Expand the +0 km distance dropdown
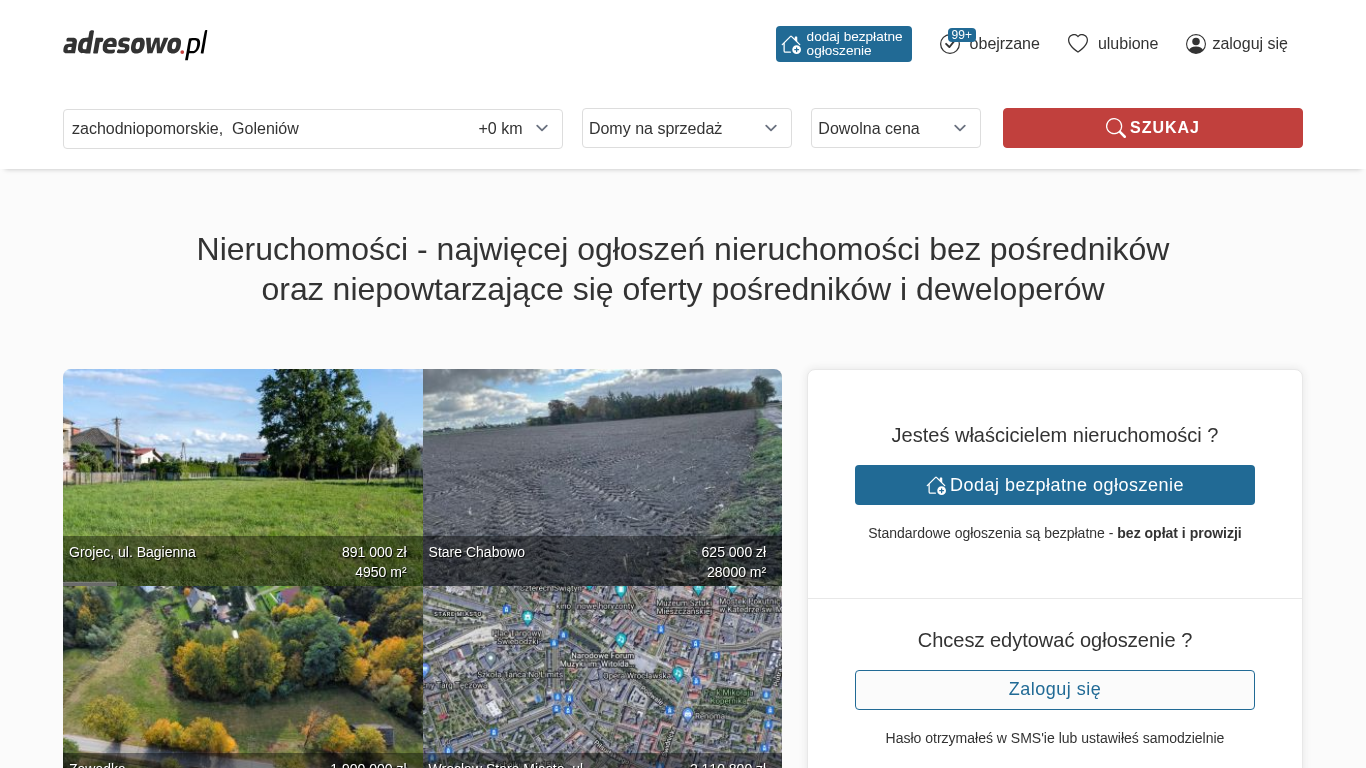1366x768 pixels. coord(513,128)
